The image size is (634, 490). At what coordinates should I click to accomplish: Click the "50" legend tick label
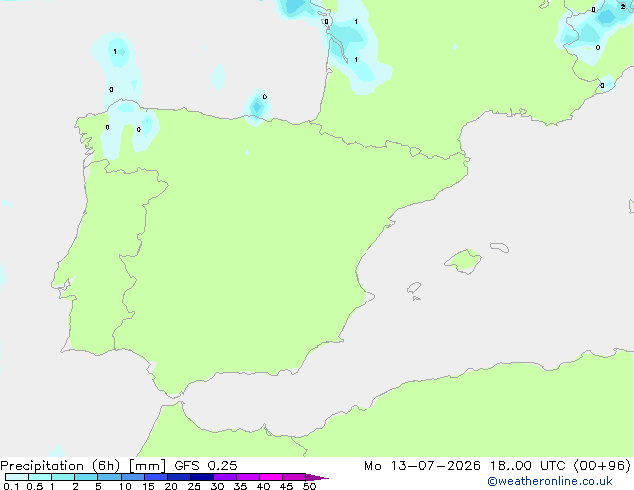pos(309,486)
